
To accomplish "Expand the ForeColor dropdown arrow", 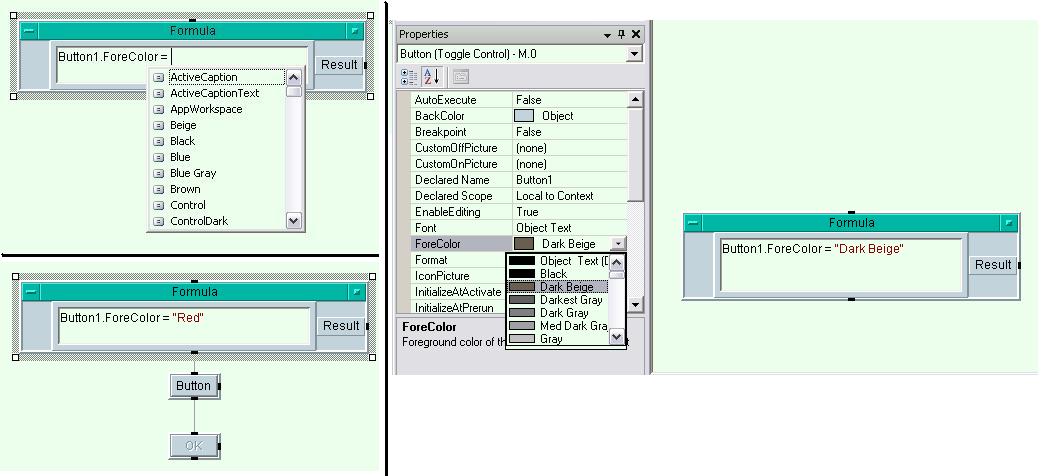I will tap(619, 244).
